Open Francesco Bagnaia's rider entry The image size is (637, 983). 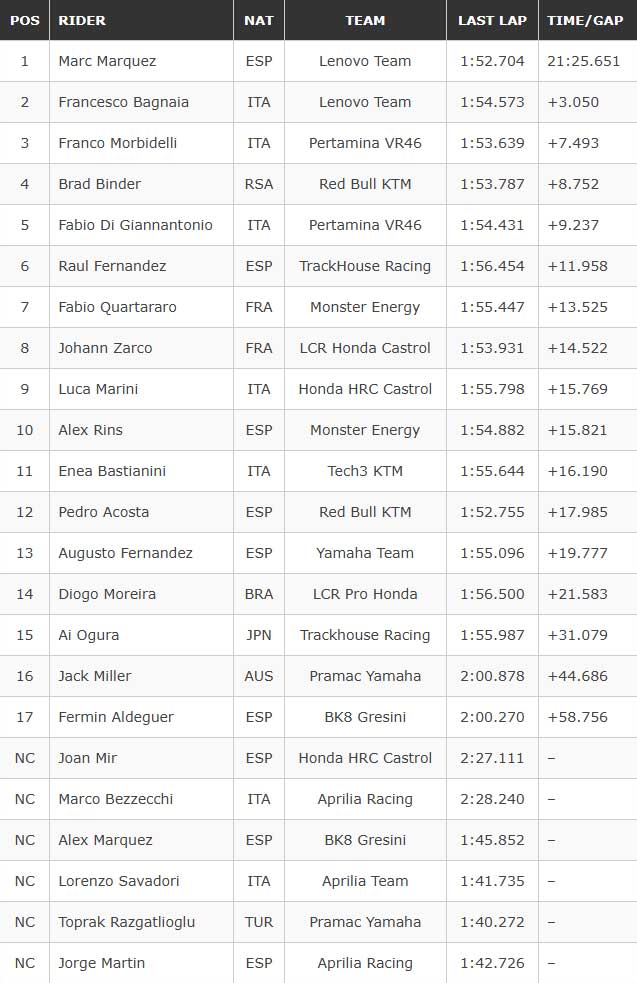point(123,102)
